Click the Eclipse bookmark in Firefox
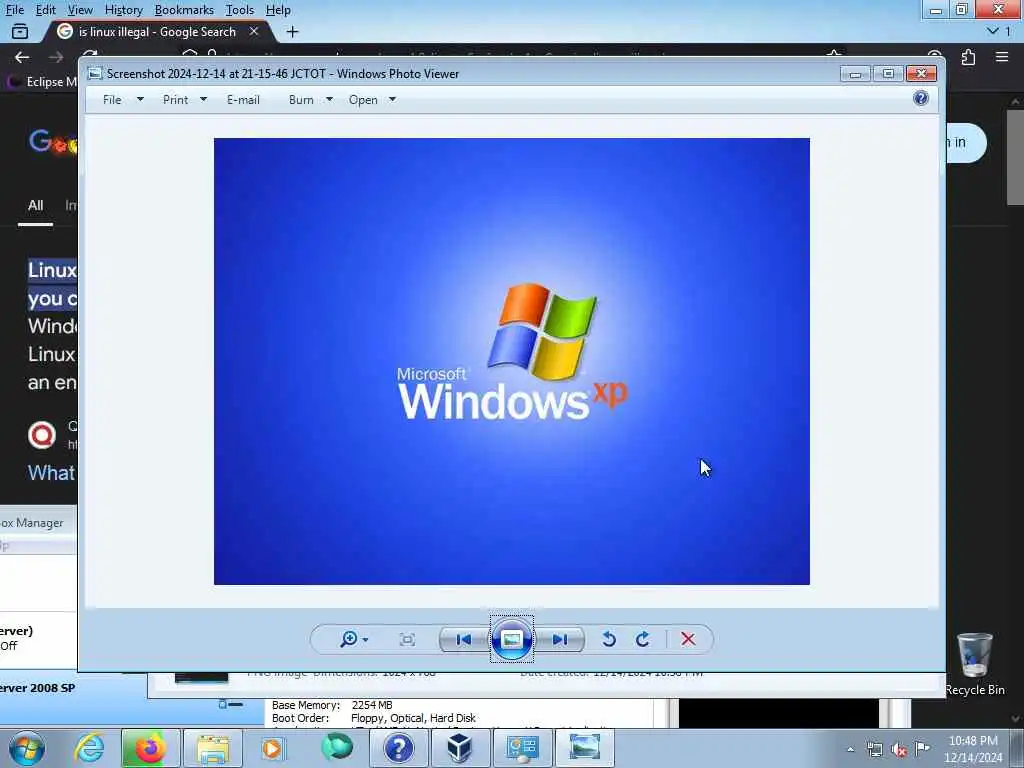 (42, 82)
